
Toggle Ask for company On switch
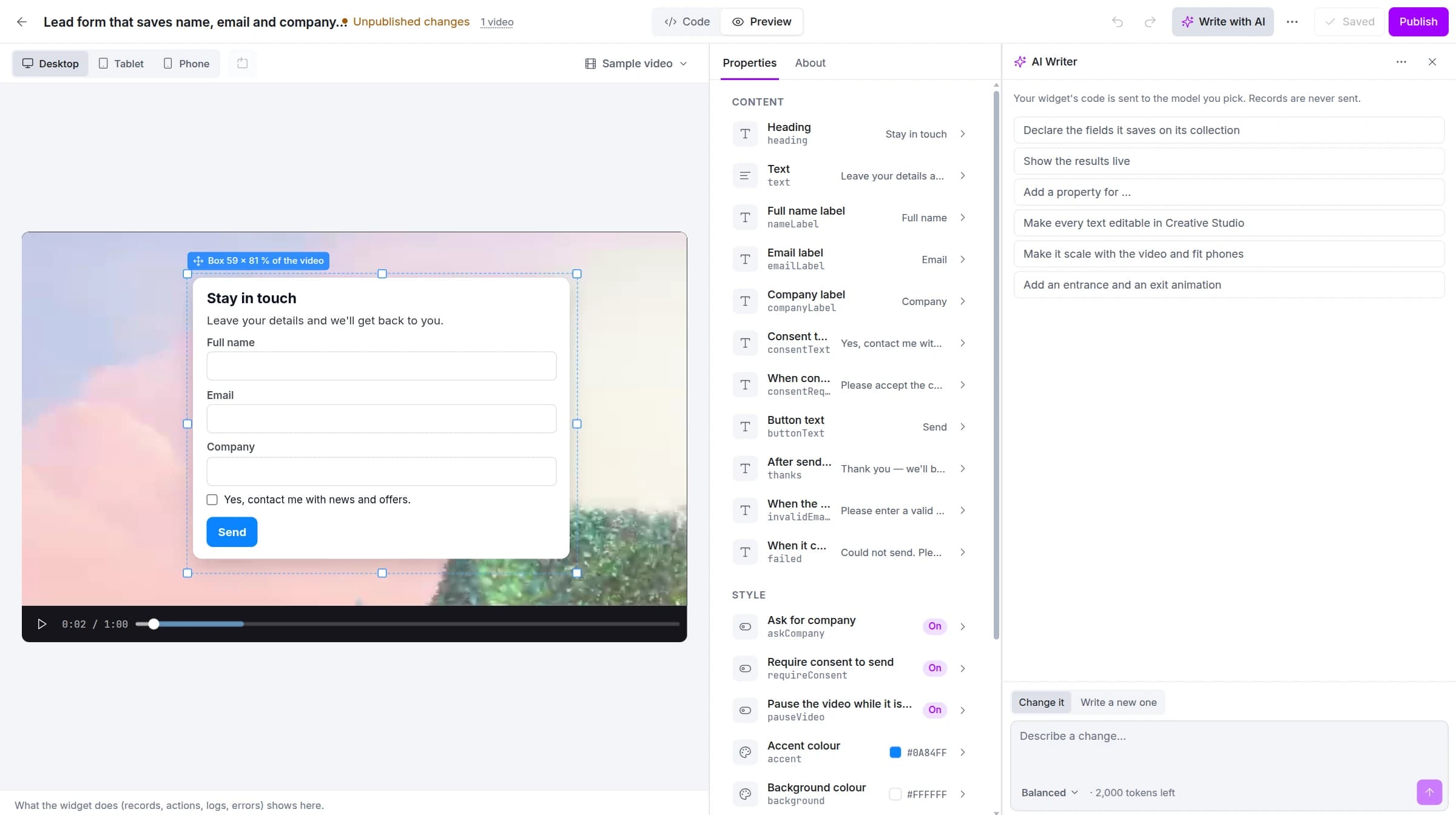934,626
